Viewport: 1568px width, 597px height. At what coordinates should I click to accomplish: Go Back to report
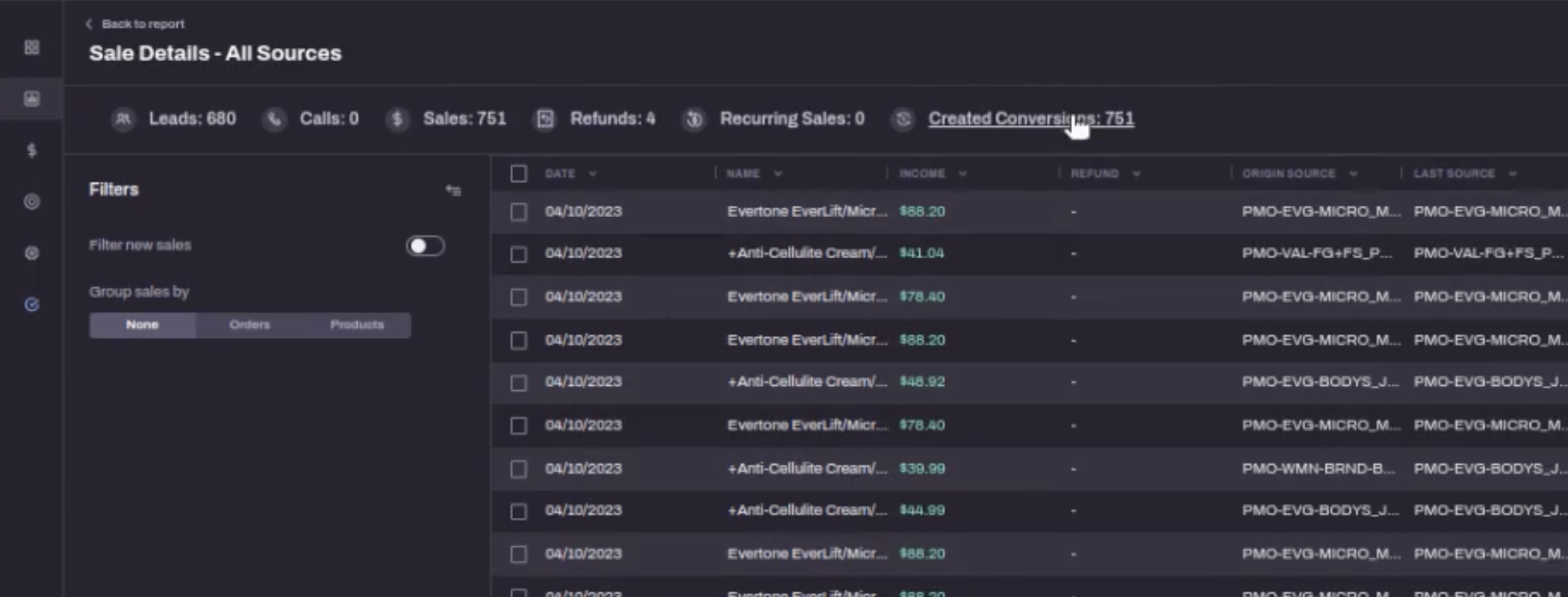click(143, 24)
